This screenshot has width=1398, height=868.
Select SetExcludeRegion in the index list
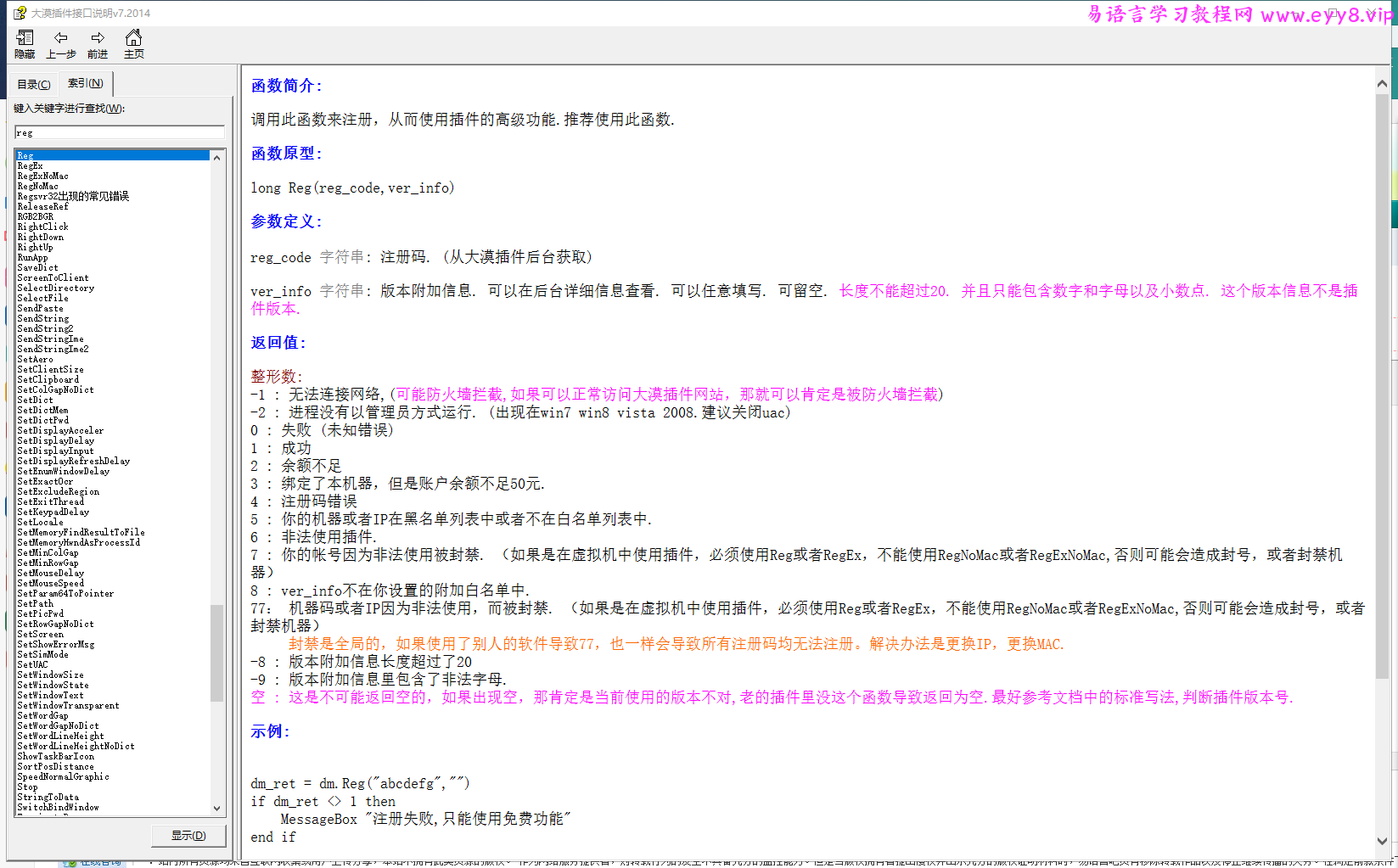point(58,491)
